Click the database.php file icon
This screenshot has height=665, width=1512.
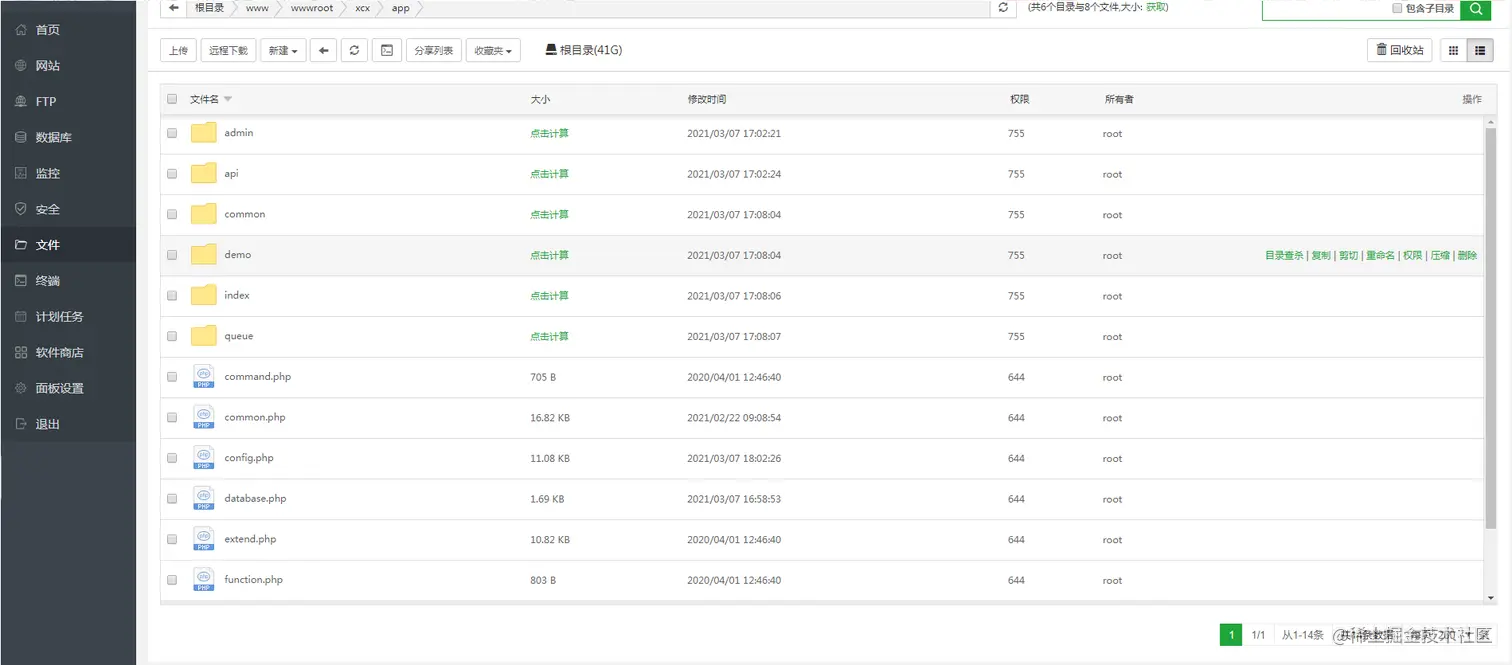[204, 498]
